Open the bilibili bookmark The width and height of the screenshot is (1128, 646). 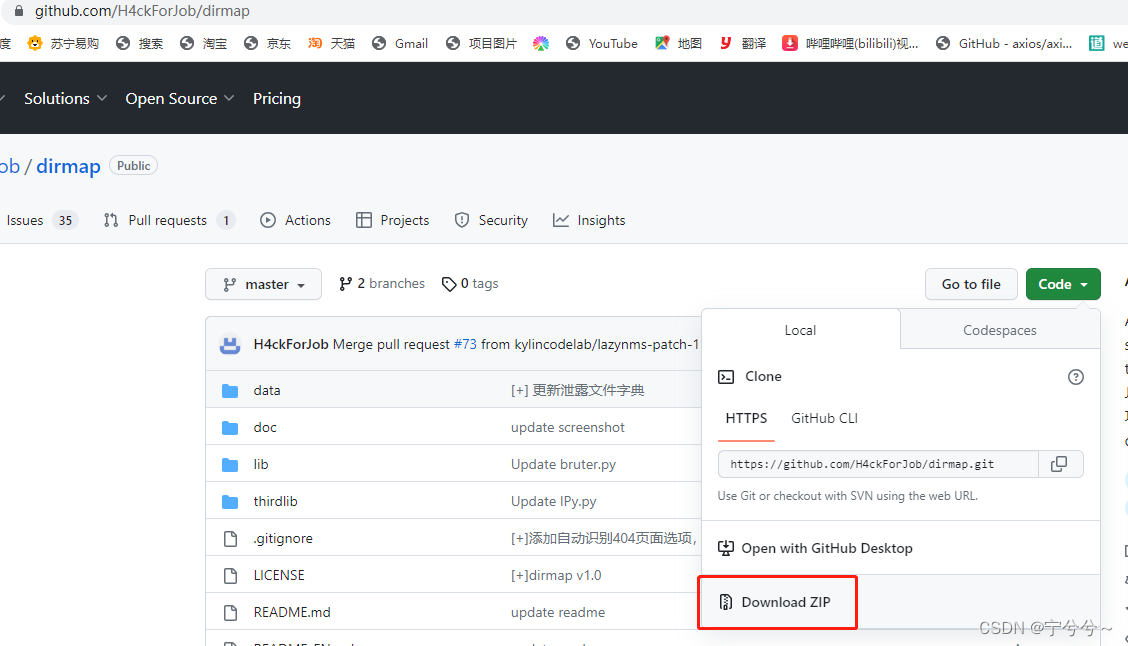pyautogui.click(x=850, y=43)
